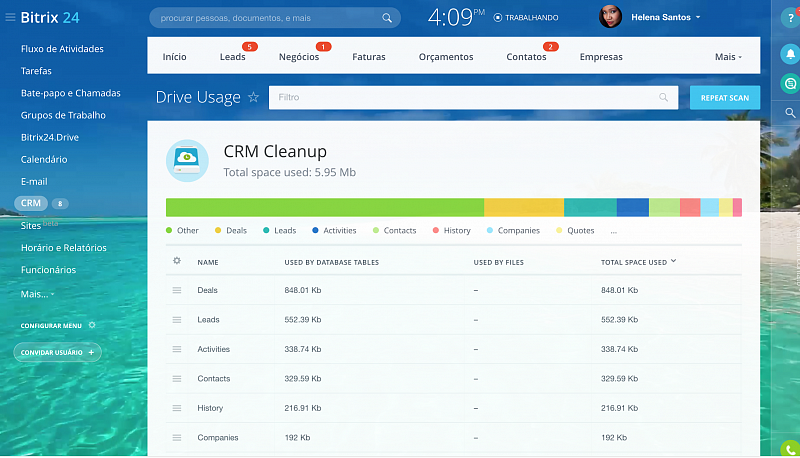Viewport: 800px width, 458px height.
Task: Click the right sidebar search icon
Action: 790,113
